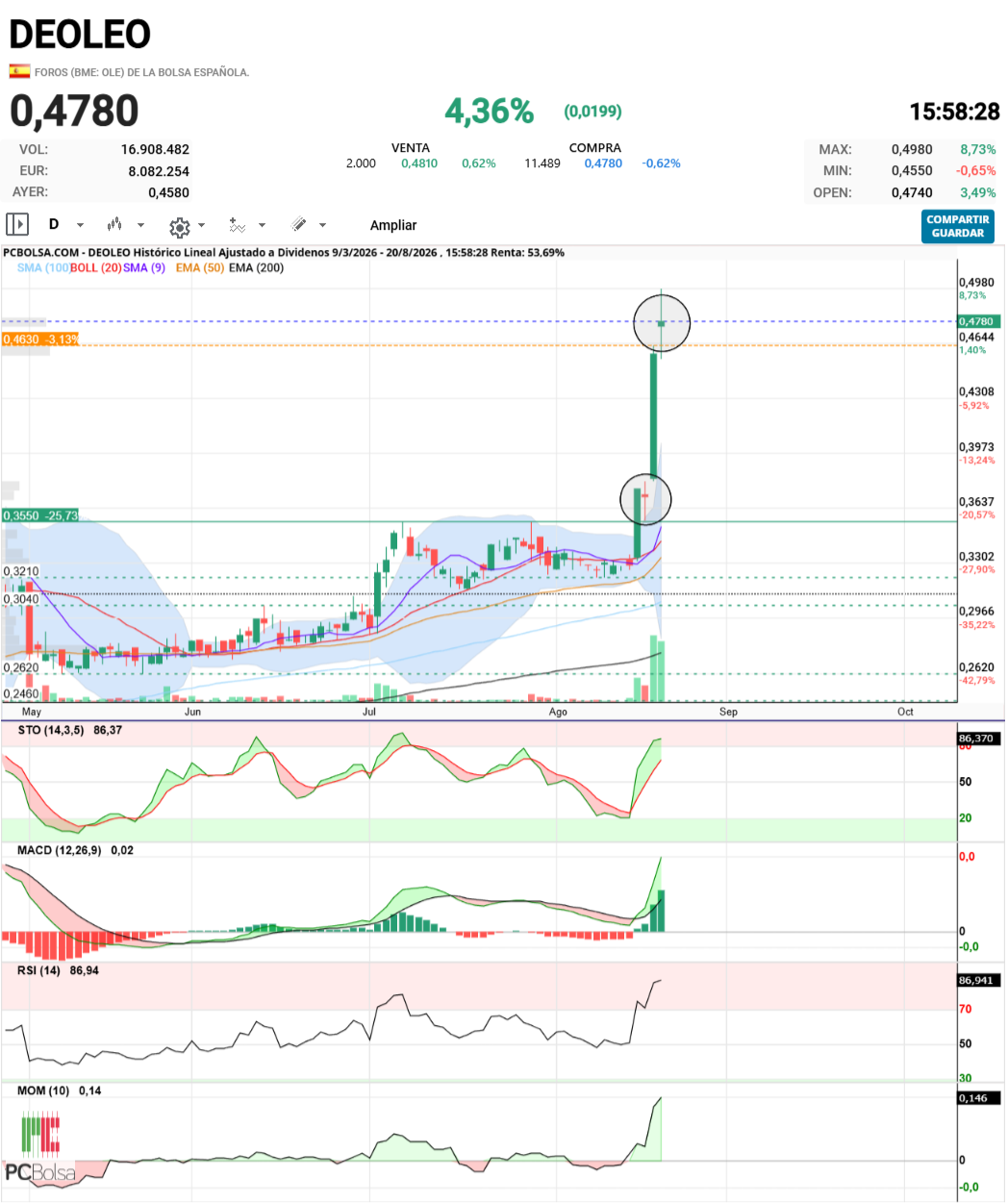
Task: Toggle the side panel with the arrow icon
Action: tap(17, 225)
